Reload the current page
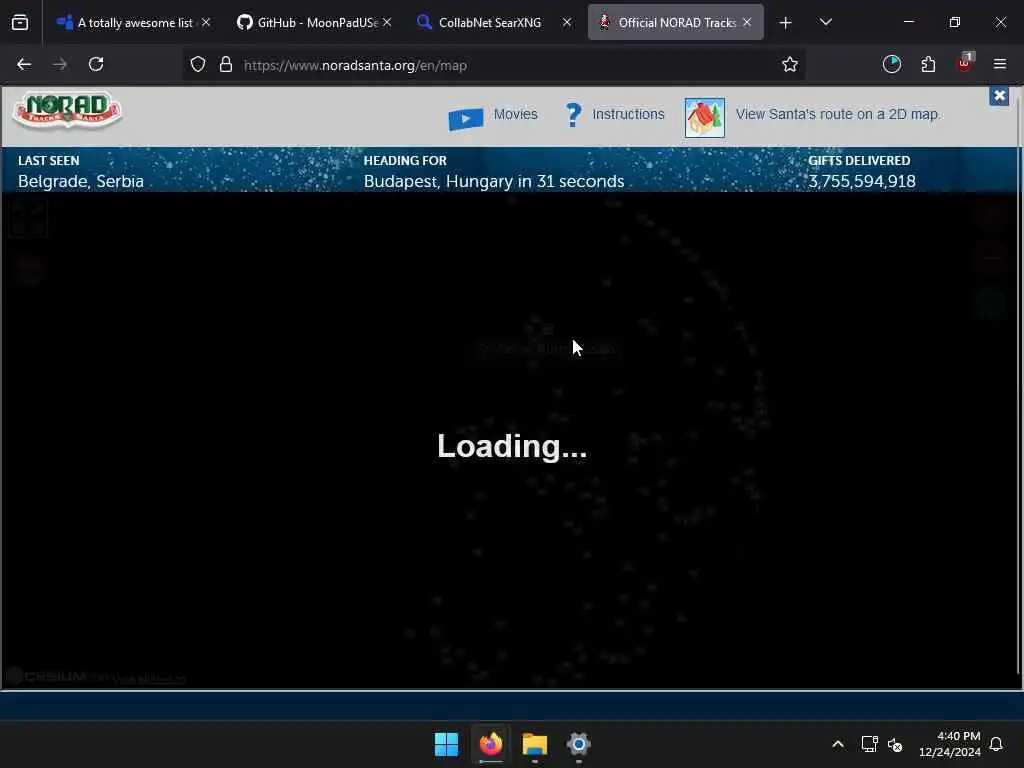 [x=96, y=65]
